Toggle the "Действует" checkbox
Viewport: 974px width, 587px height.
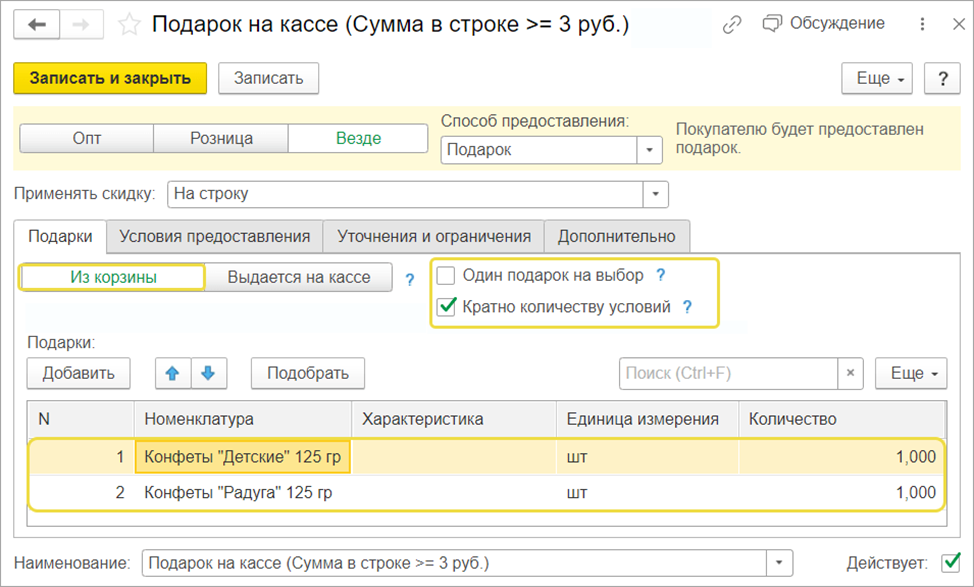[x=950, y=562]
